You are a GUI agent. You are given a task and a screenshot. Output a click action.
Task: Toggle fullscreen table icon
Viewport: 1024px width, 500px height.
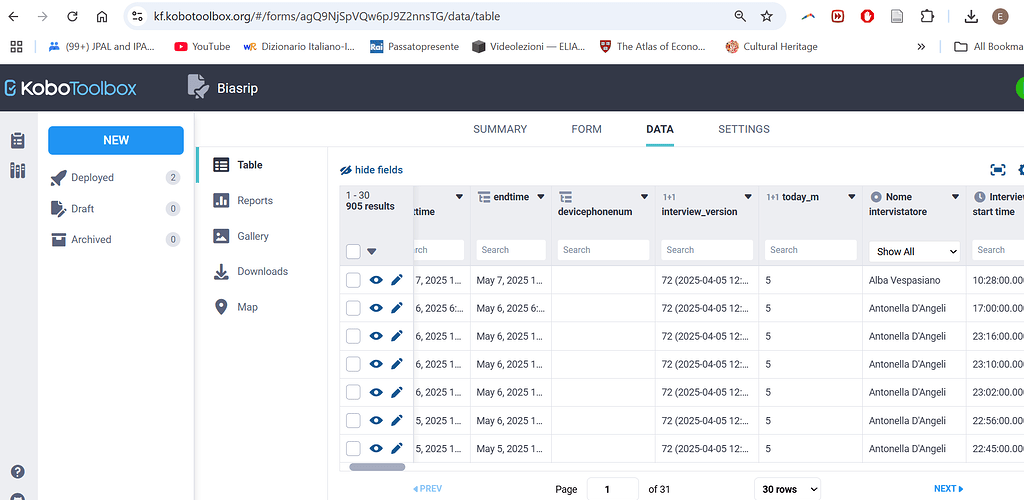click(997, 170)
